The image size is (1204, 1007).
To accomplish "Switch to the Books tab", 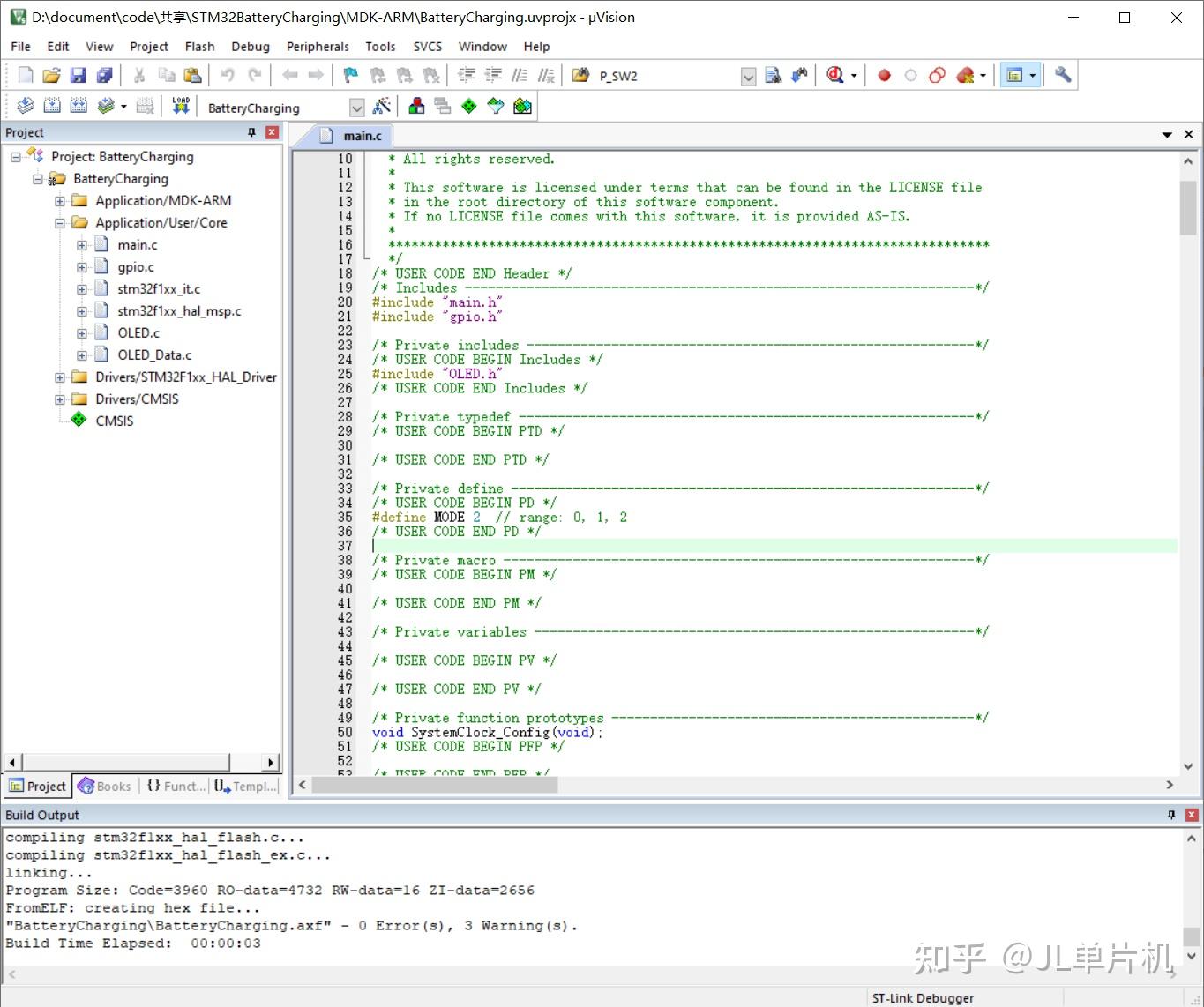I will click(x=105, y=786).
